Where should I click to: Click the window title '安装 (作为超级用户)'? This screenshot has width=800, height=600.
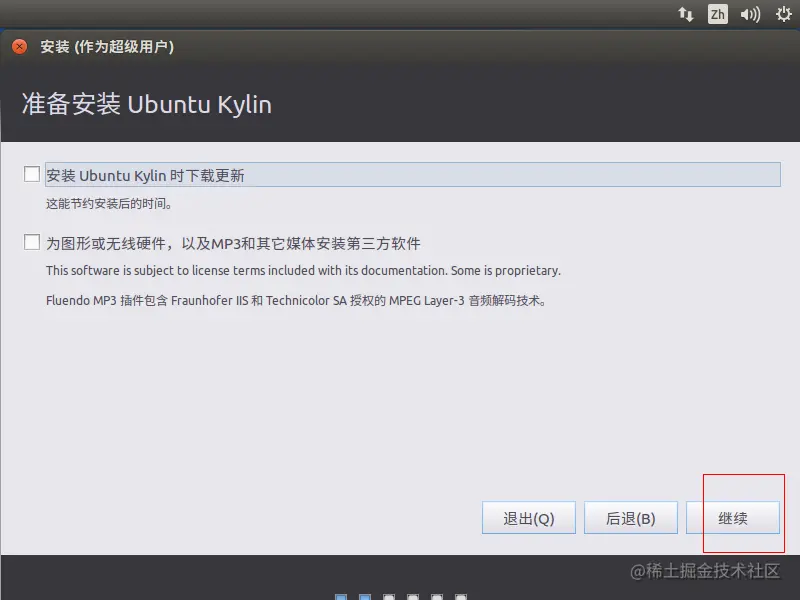coord(107,47)
